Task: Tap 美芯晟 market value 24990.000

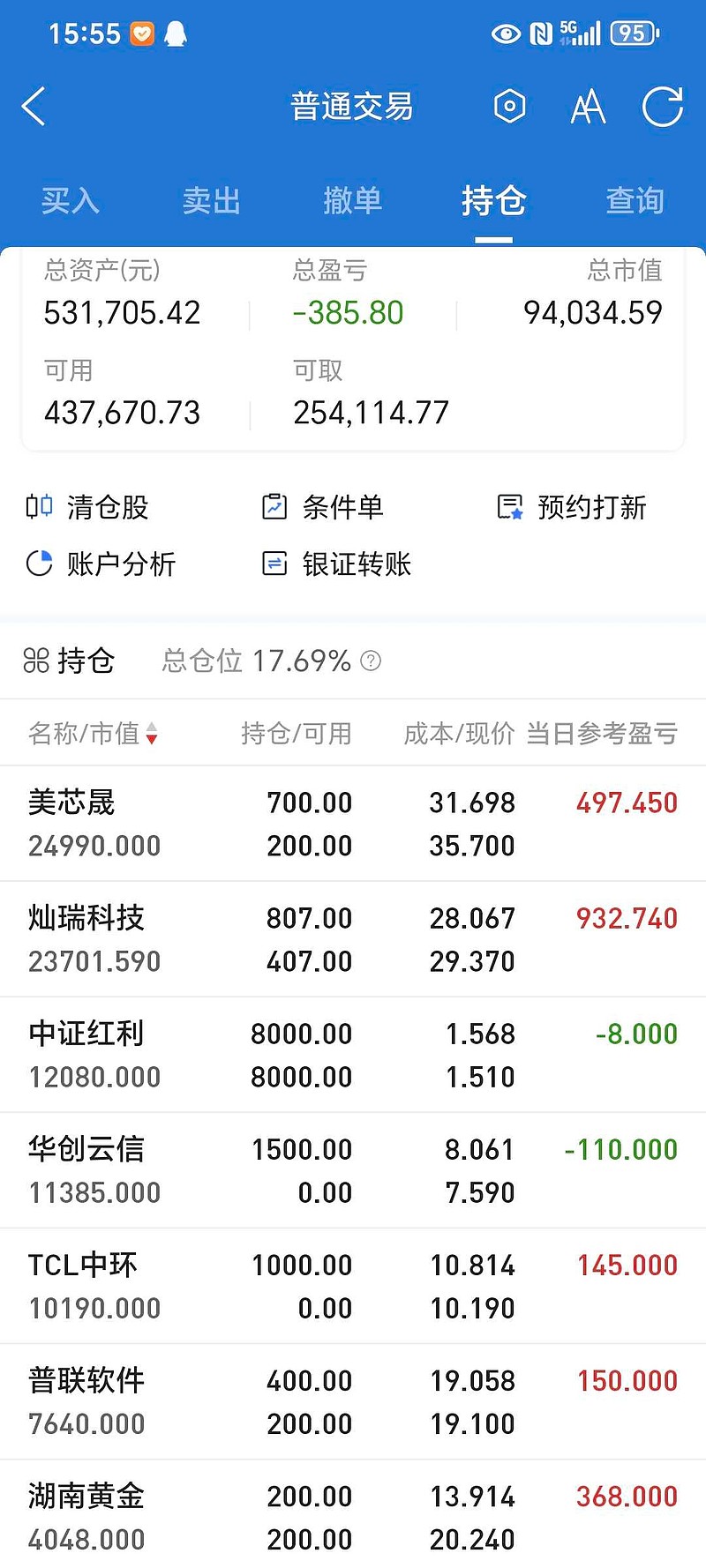Action: 94,846
